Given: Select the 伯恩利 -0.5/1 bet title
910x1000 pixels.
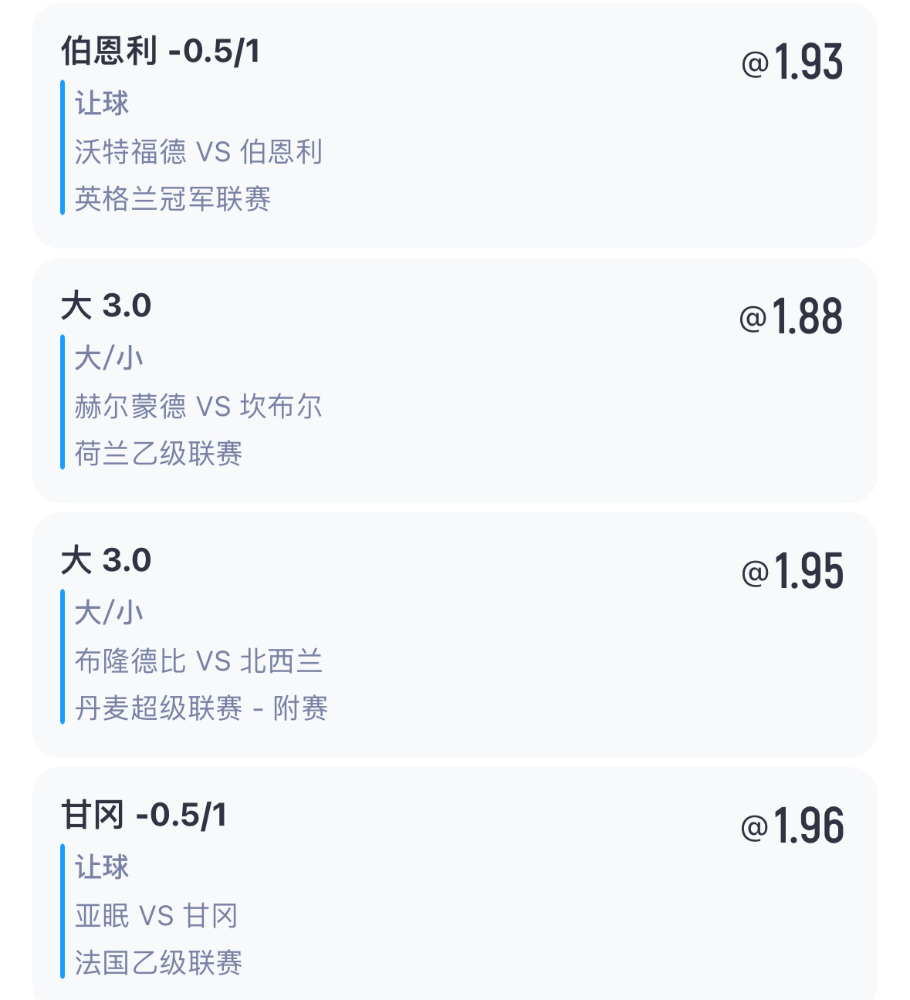Looking at the screenshot, I should (x=160, y=52).
